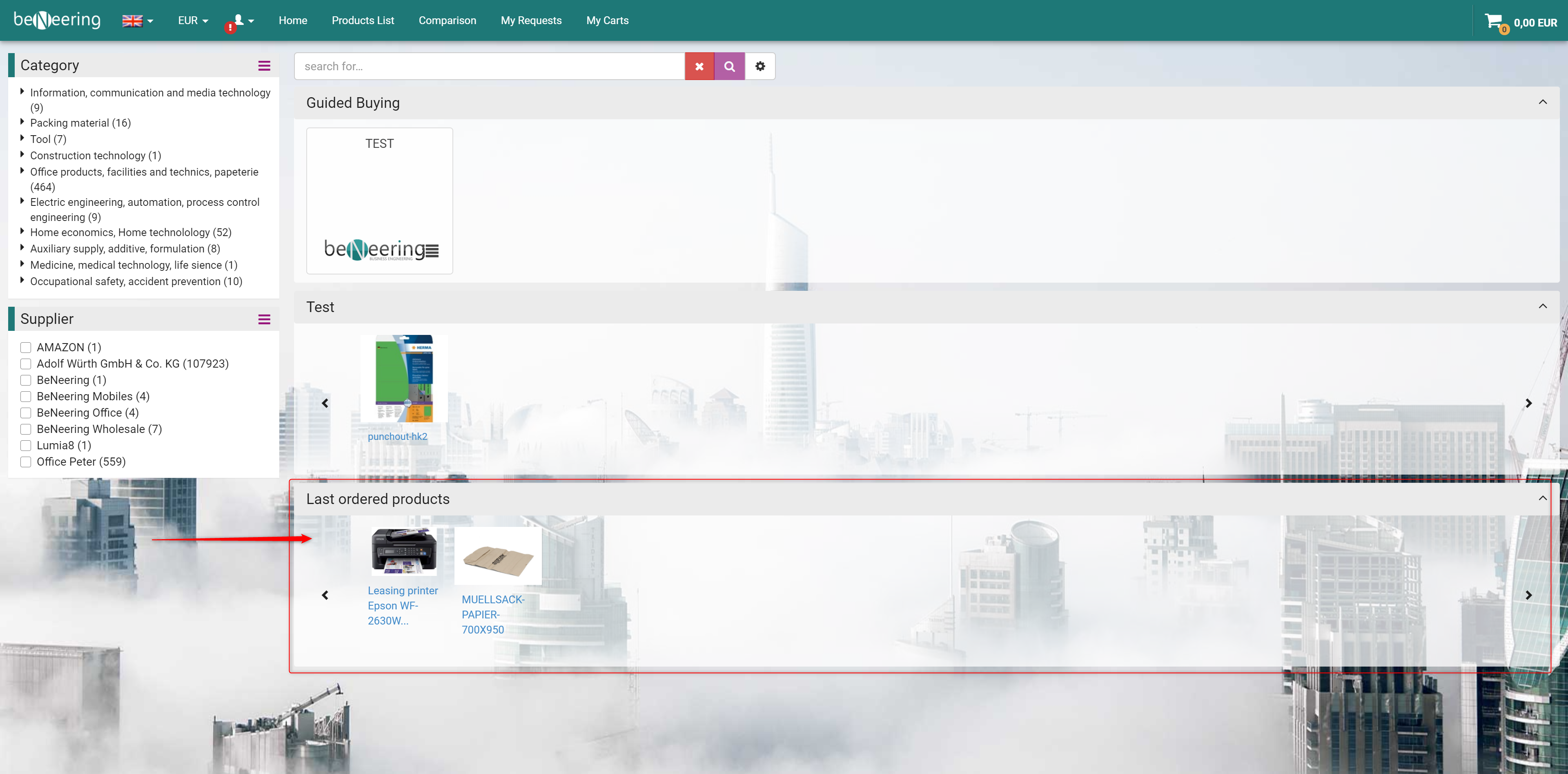Open the EUR currency dropdown
This screenshot has width=1568, height=774.
[192, 21]
